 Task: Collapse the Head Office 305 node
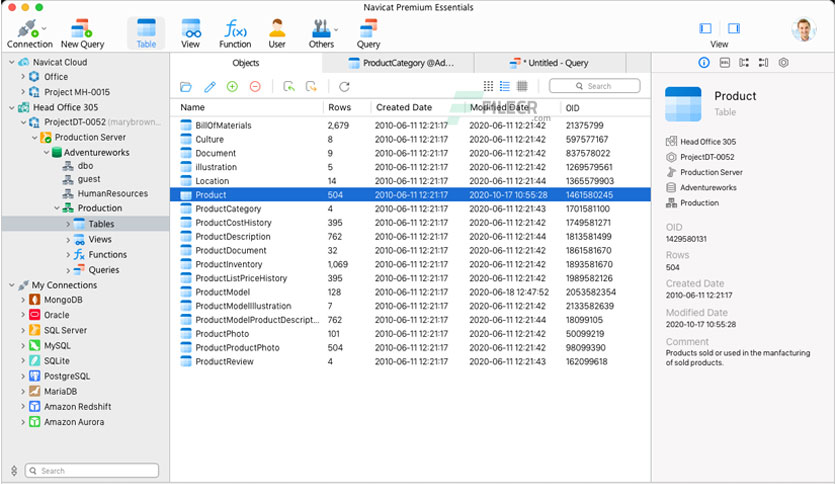(12, 107)
